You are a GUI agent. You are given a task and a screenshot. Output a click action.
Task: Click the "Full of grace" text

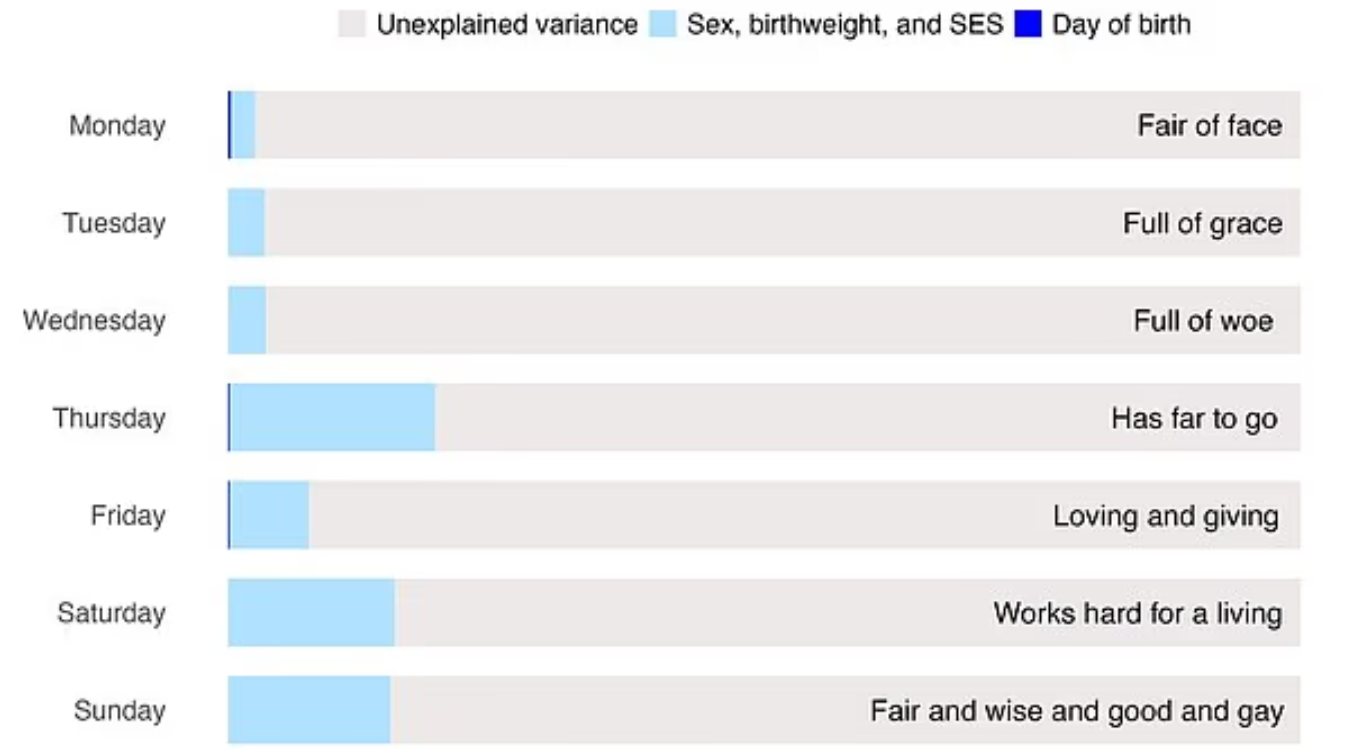click(x=1202, y=223)
